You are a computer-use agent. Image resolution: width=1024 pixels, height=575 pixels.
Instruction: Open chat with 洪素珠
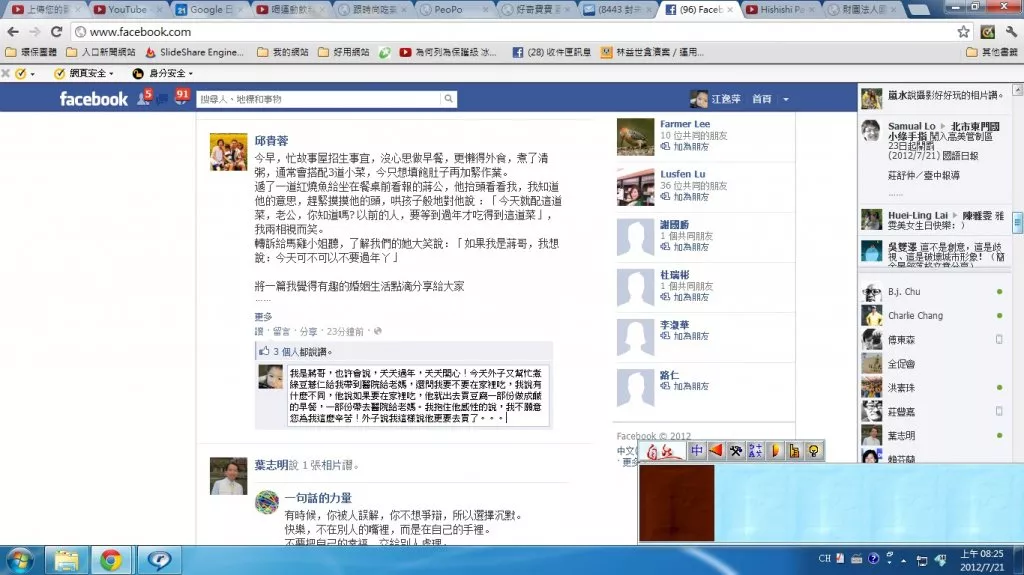point(933,387)
